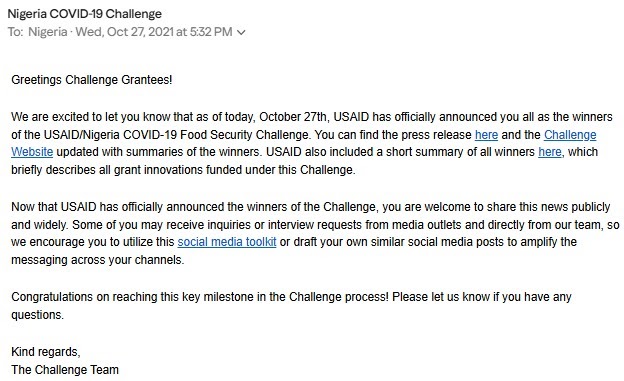The image size is (624, 381).
Task: Click "Food Security Challenge" in first paragraph
Action: tap(244, 135)
